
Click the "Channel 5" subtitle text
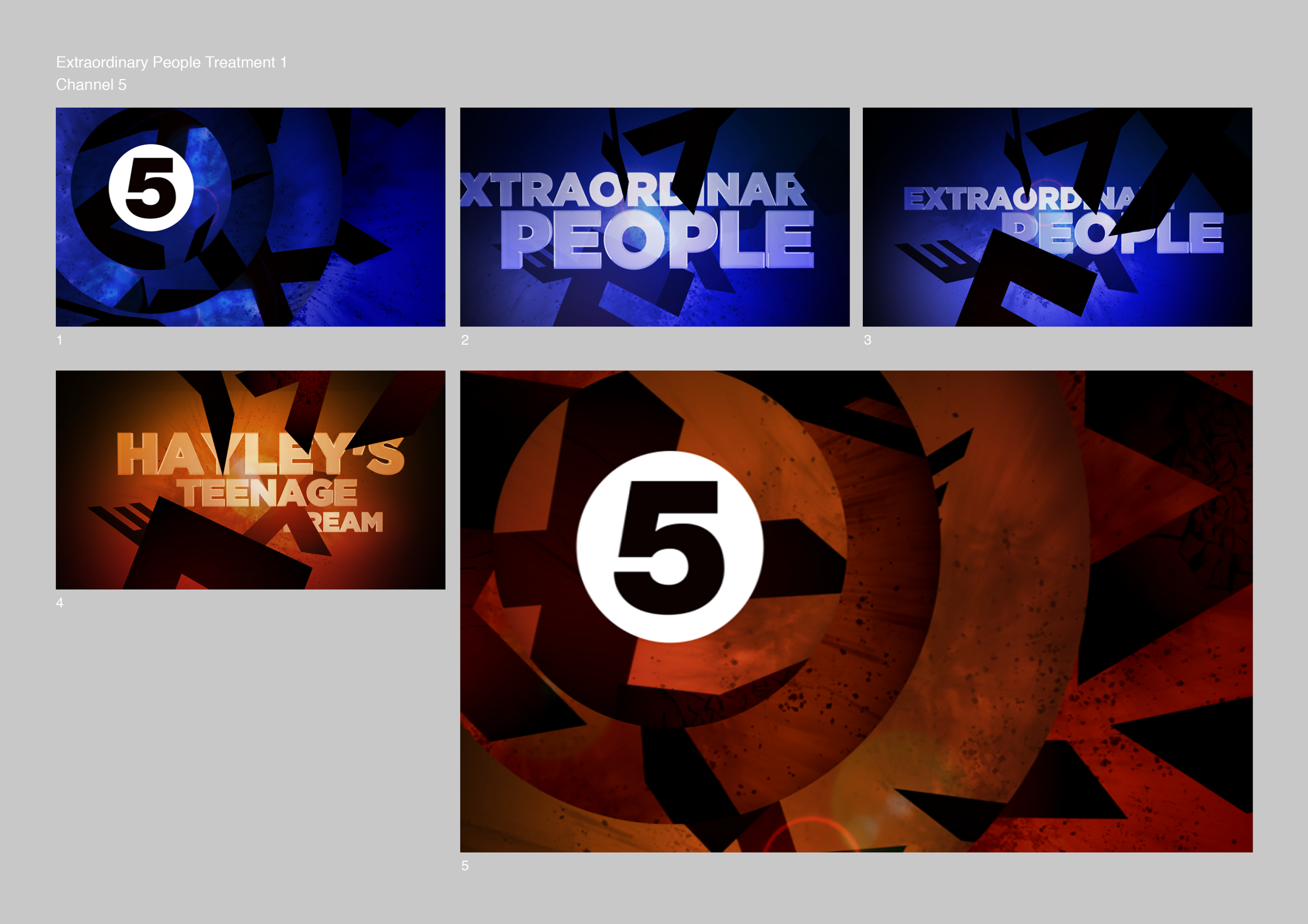(x=91, y=85)
